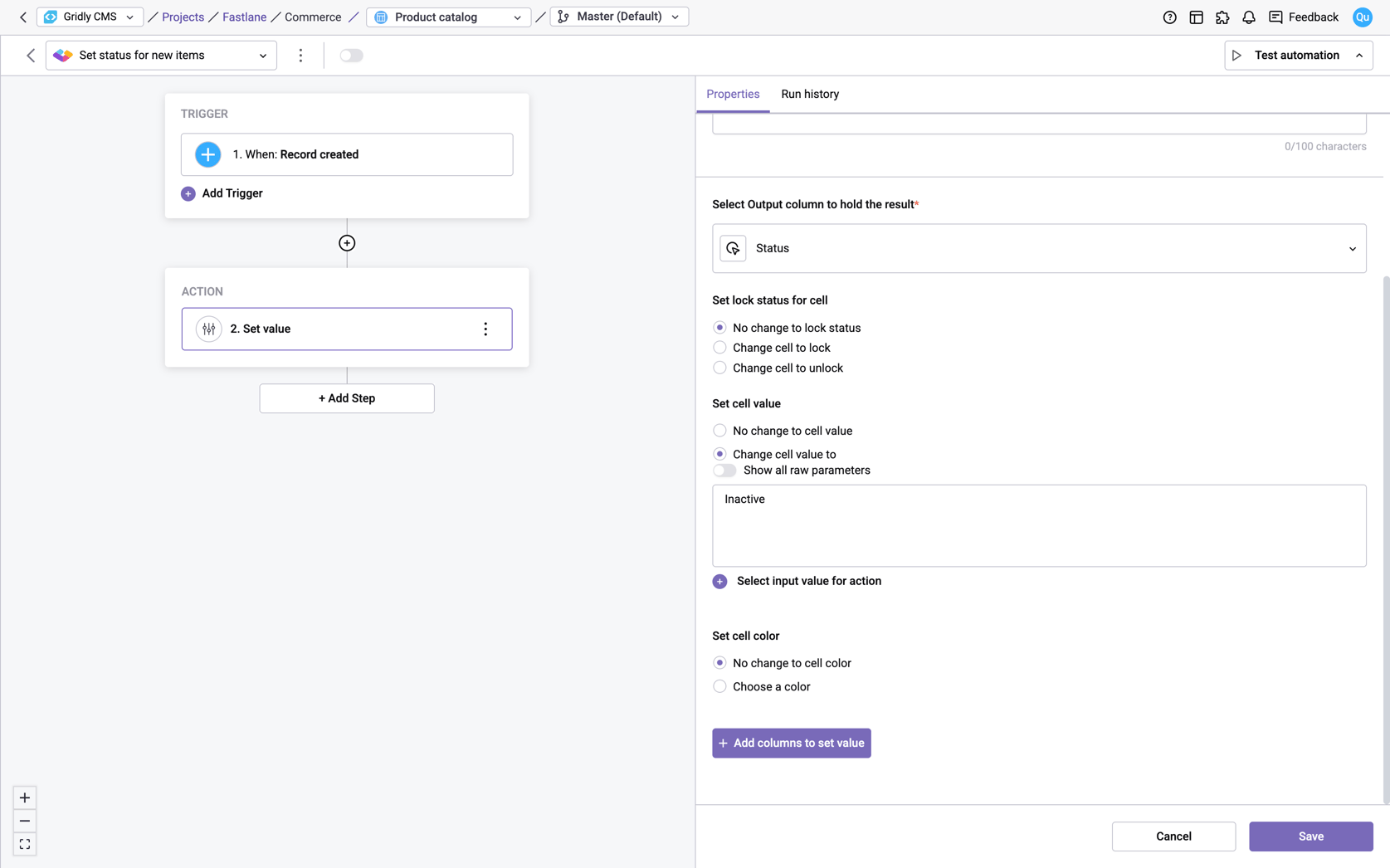
Task: Click the Commerce breadcrumb
Action: tap(313, 17)
